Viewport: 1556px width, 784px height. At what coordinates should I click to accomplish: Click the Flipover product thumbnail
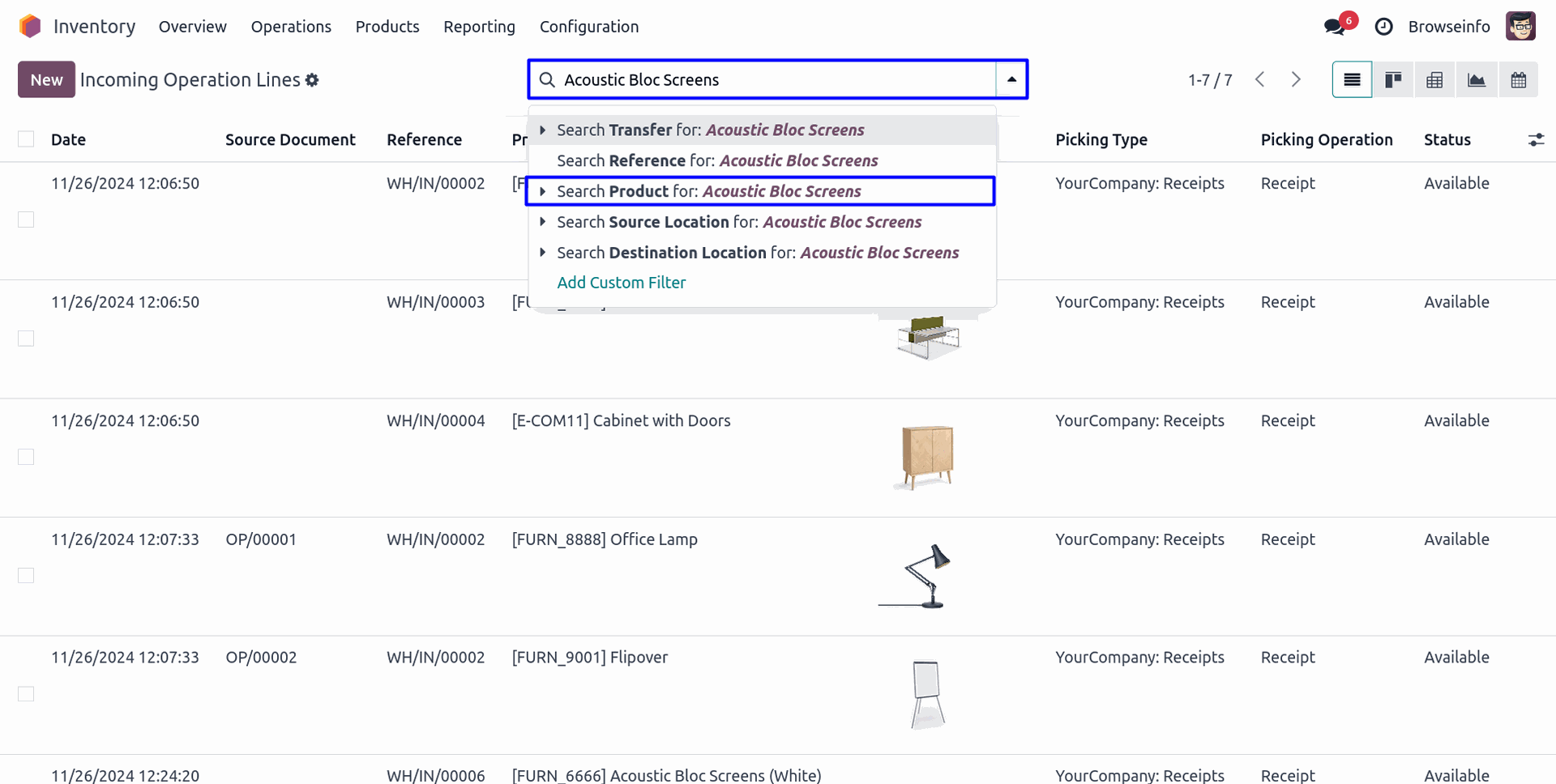(926, 694)
